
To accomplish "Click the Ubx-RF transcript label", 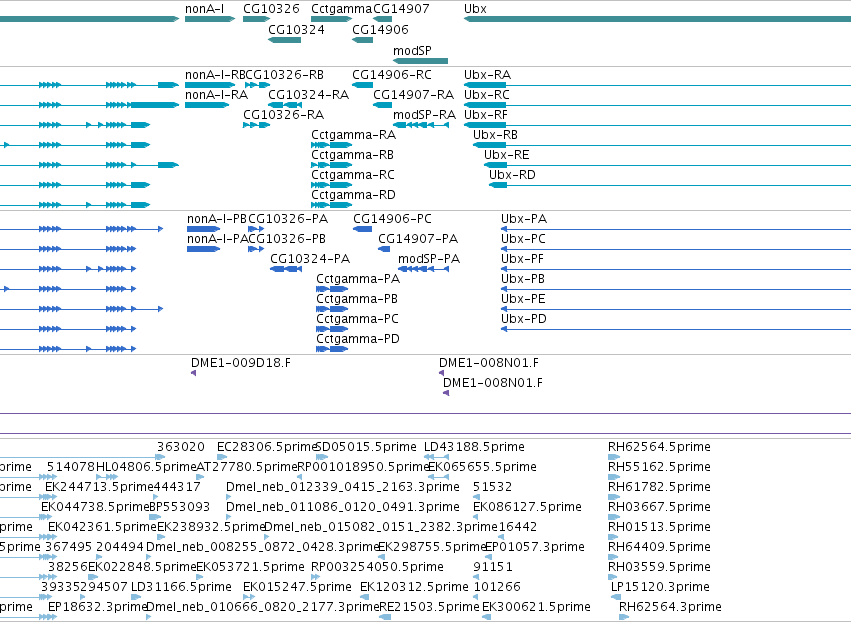I will [x=486, y=115].
